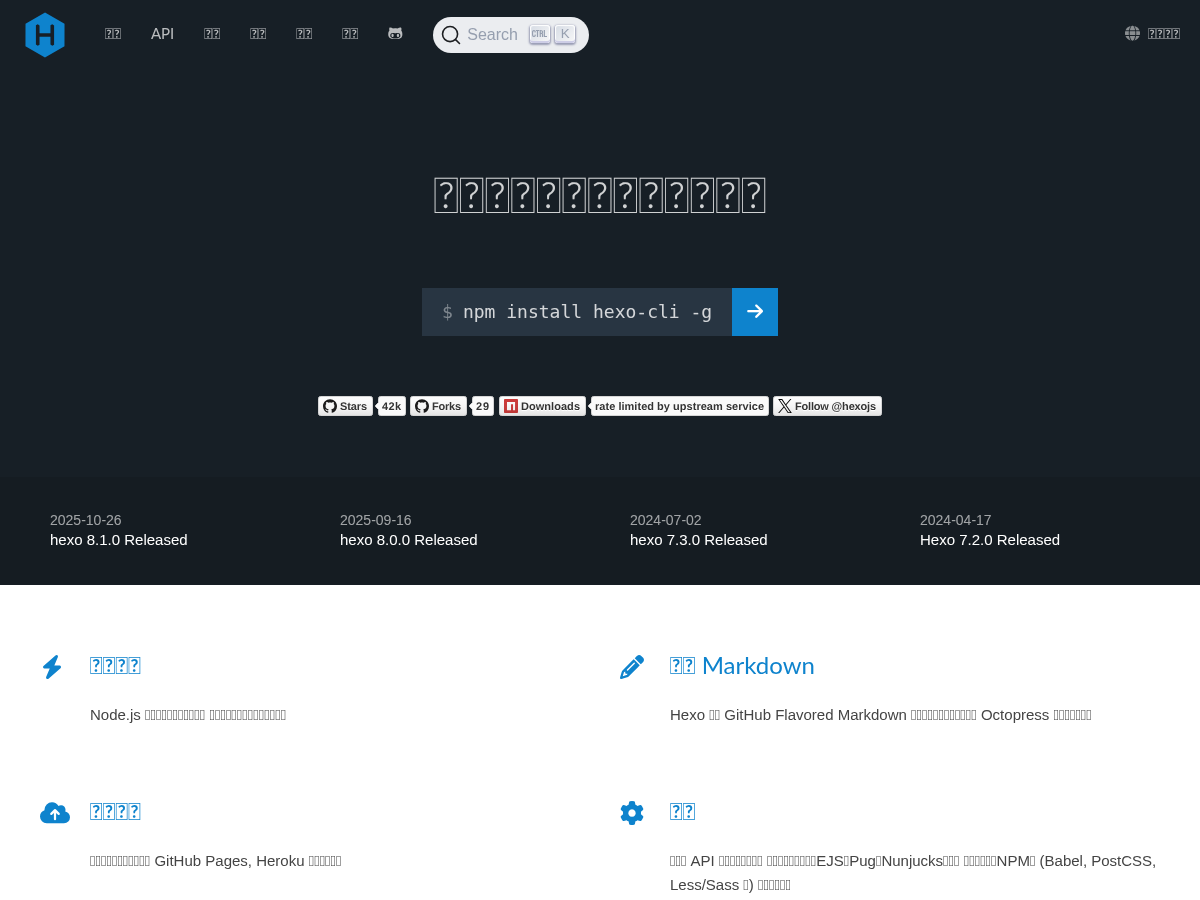Click the GitHub Pages, Heroku description text
Viewport: 1200px width, 900px height.
coord(216,861)
